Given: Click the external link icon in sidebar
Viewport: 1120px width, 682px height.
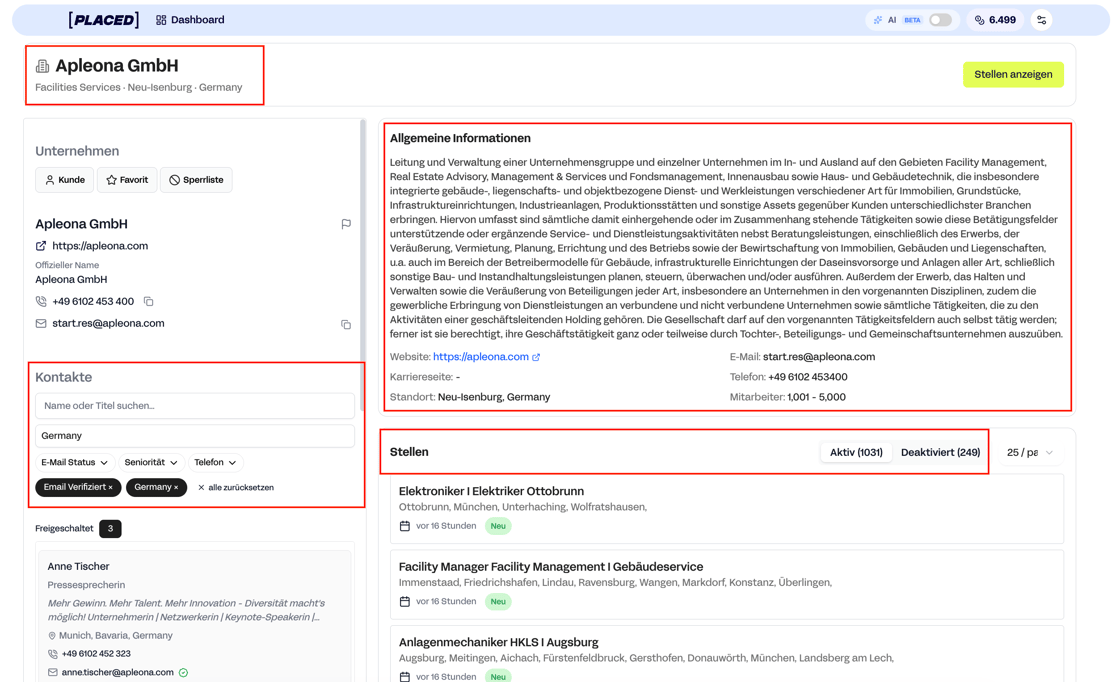Looking at the screenshot, I should [x=41, y=246].
